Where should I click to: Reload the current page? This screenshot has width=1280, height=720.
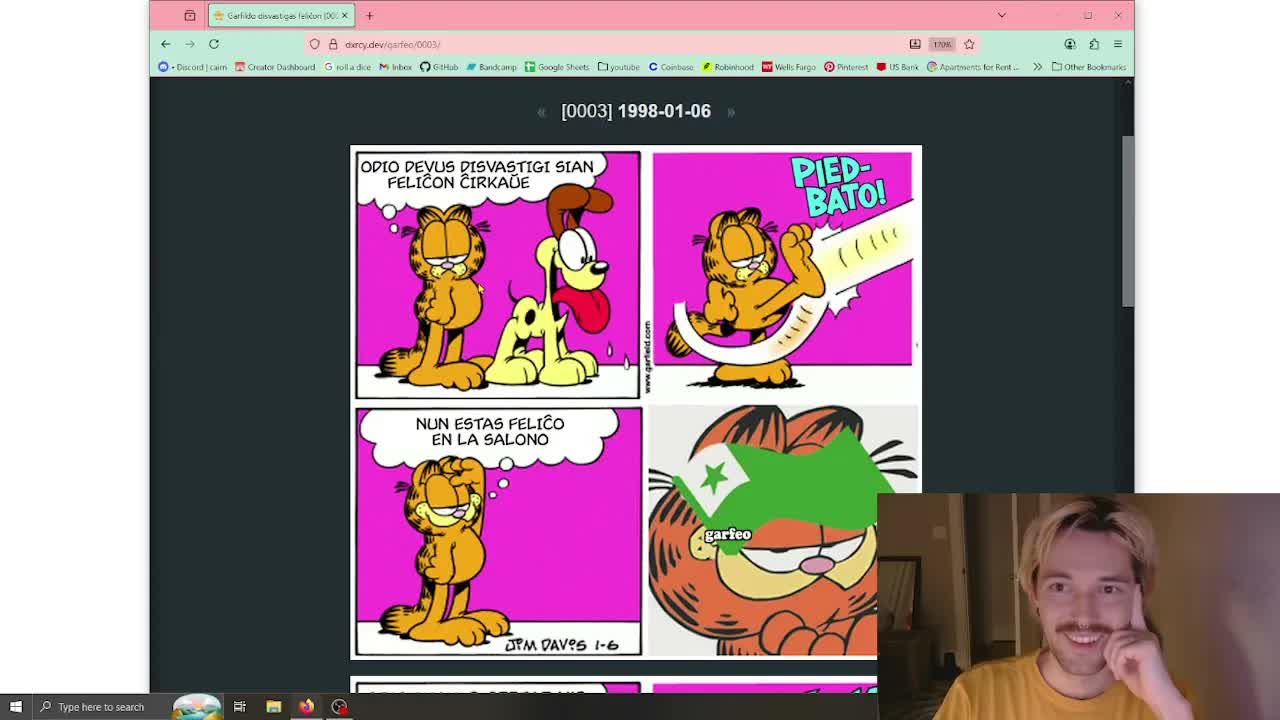pyautogui.click(x=214, y=44)
